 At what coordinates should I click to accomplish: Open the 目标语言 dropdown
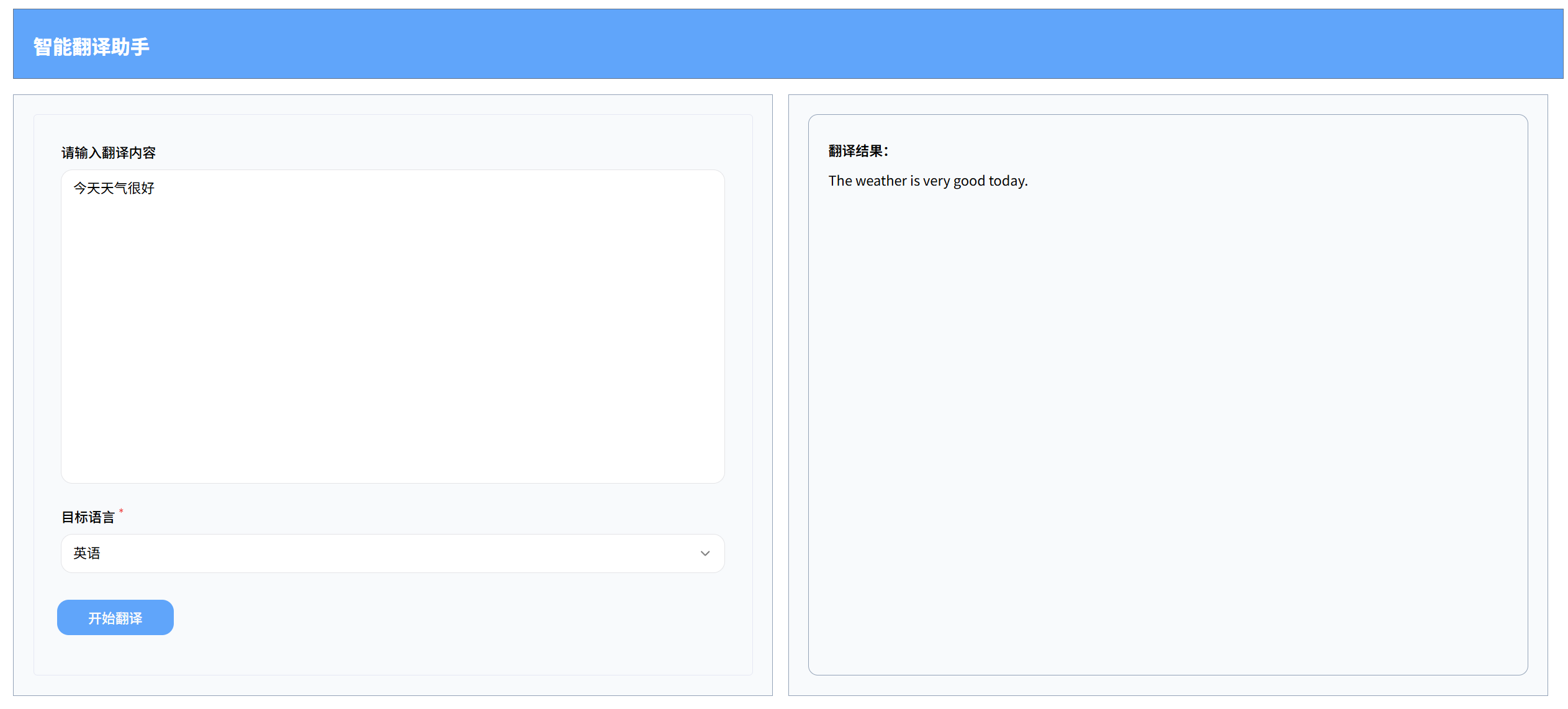[392, 553]
